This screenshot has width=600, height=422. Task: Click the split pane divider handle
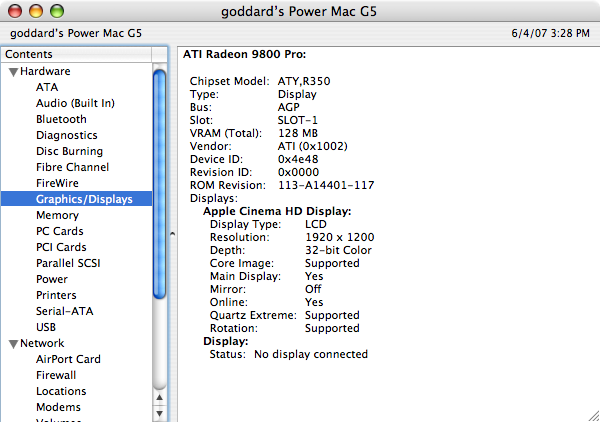171,234
